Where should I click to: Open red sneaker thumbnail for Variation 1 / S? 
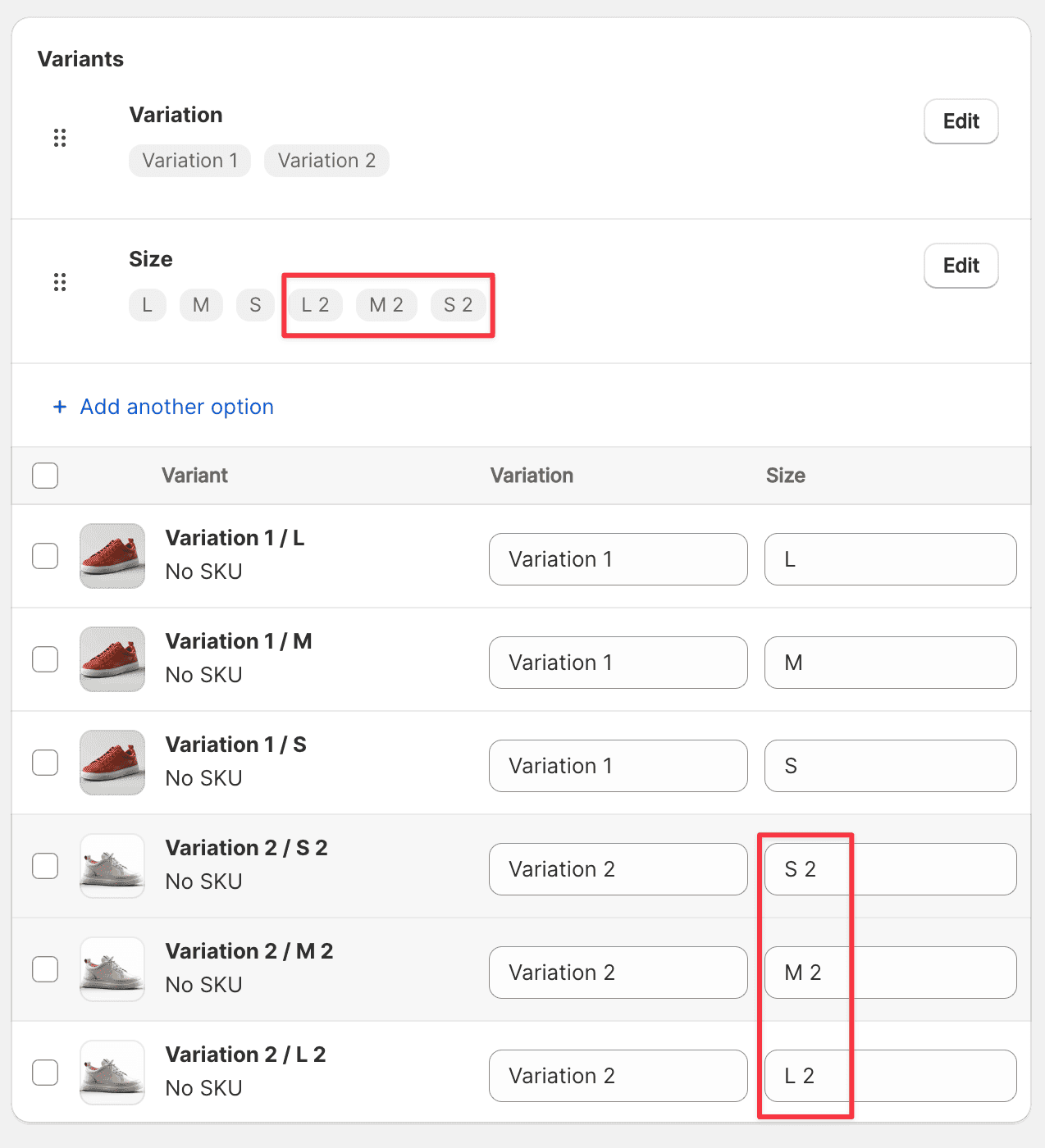pos(112,763)
